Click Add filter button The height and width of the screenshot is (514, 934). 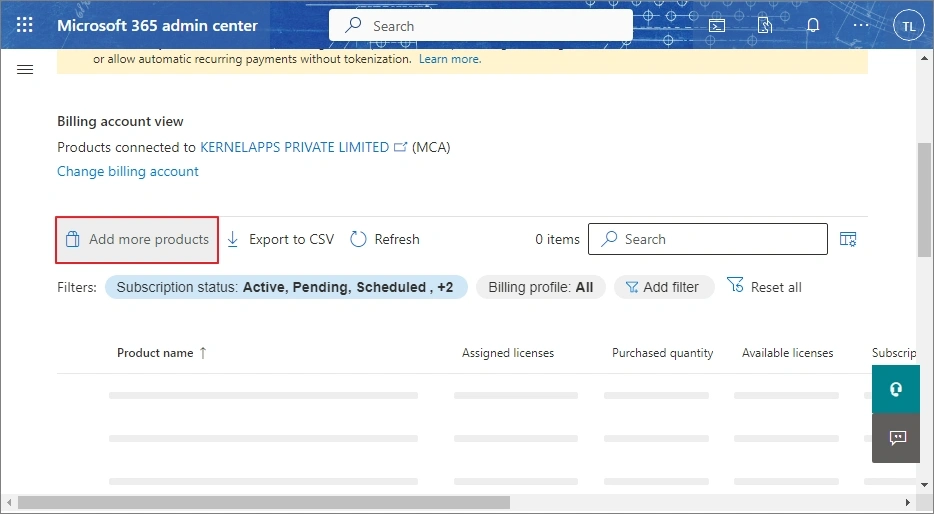(664, 287)
